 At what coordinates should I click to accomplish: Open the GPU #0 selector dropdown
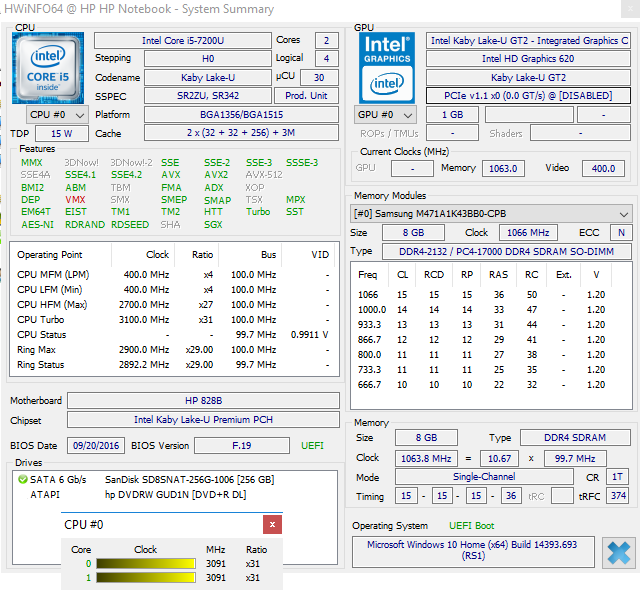(x=385, y=115)
